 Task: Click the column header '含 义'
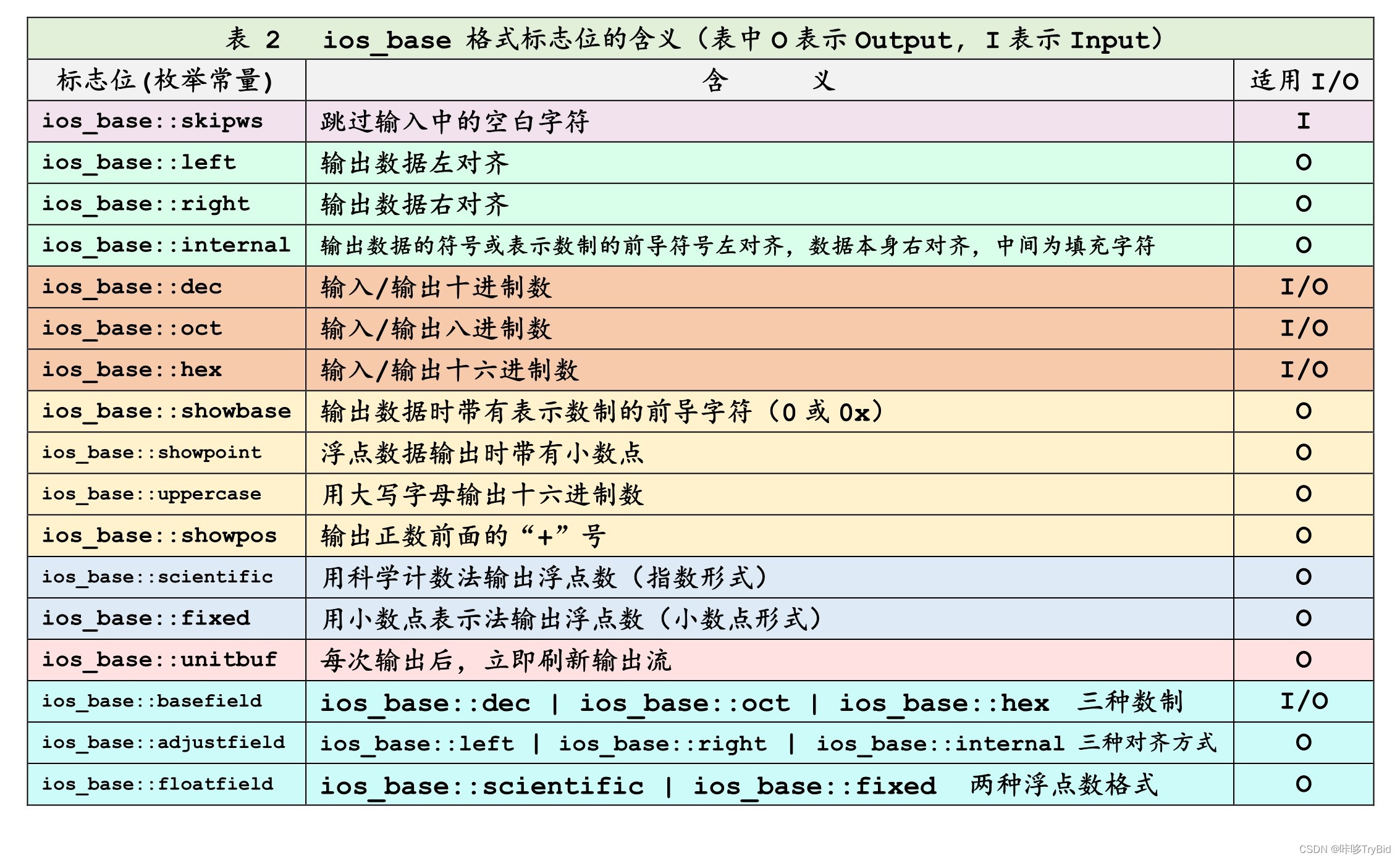[769, 80]
